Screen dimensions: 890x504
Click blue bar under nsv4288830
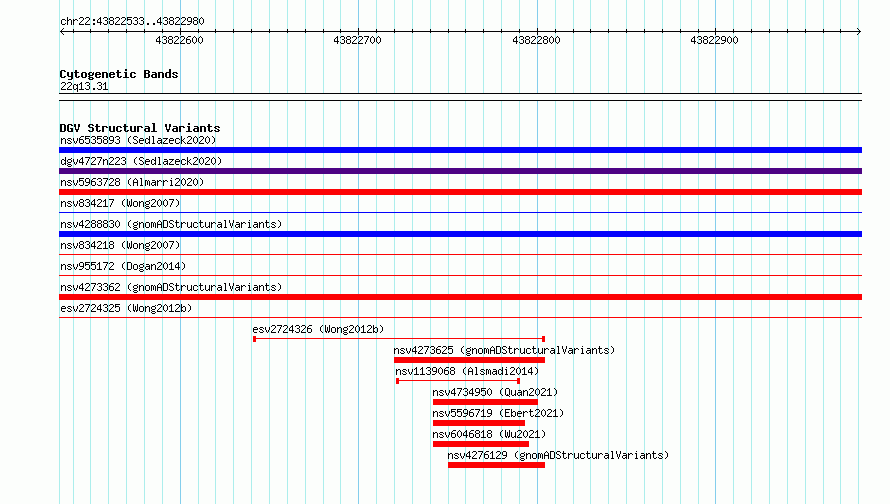tap(460, 234)
